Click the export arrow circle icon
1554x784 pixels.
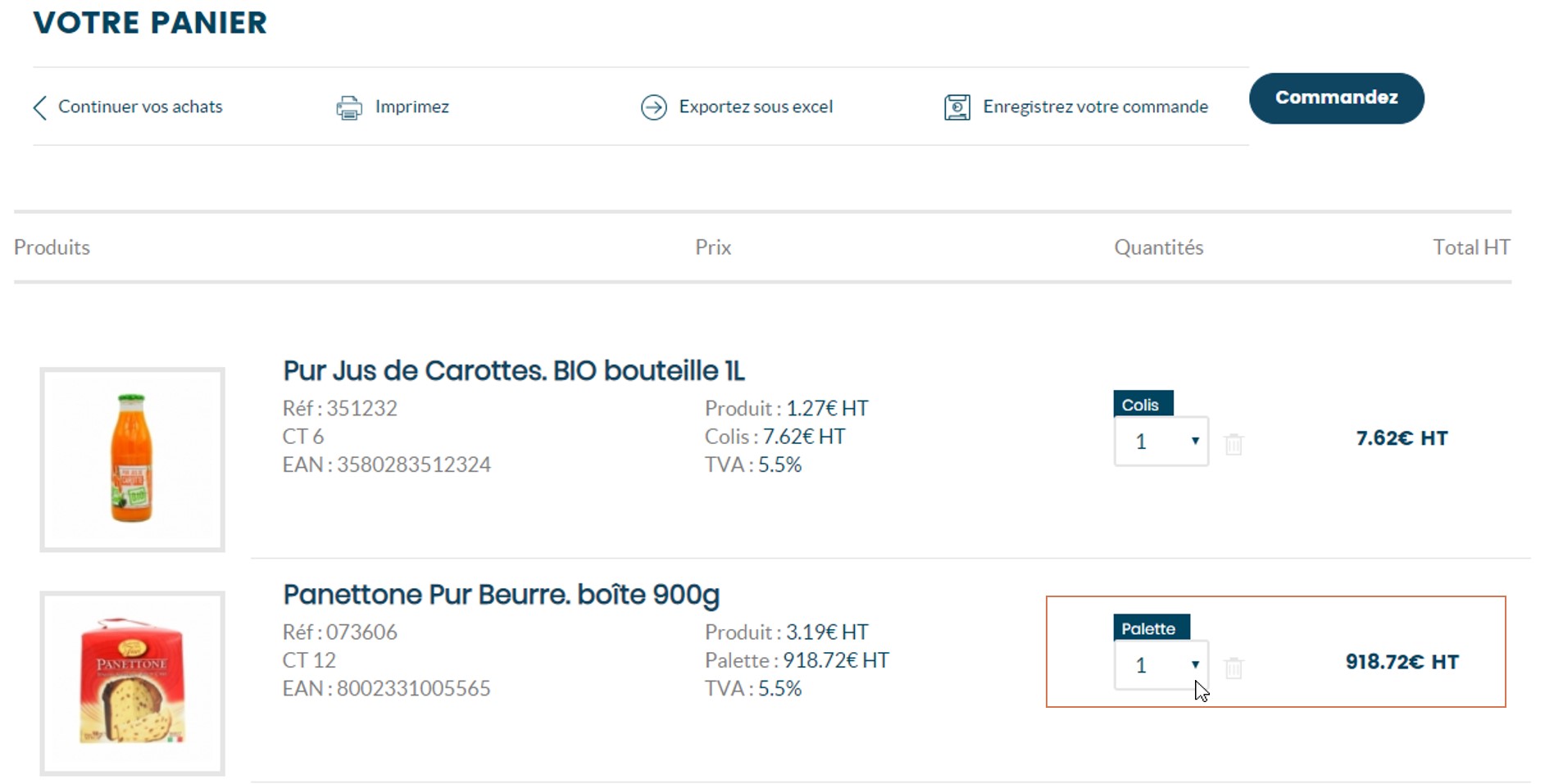653,107
